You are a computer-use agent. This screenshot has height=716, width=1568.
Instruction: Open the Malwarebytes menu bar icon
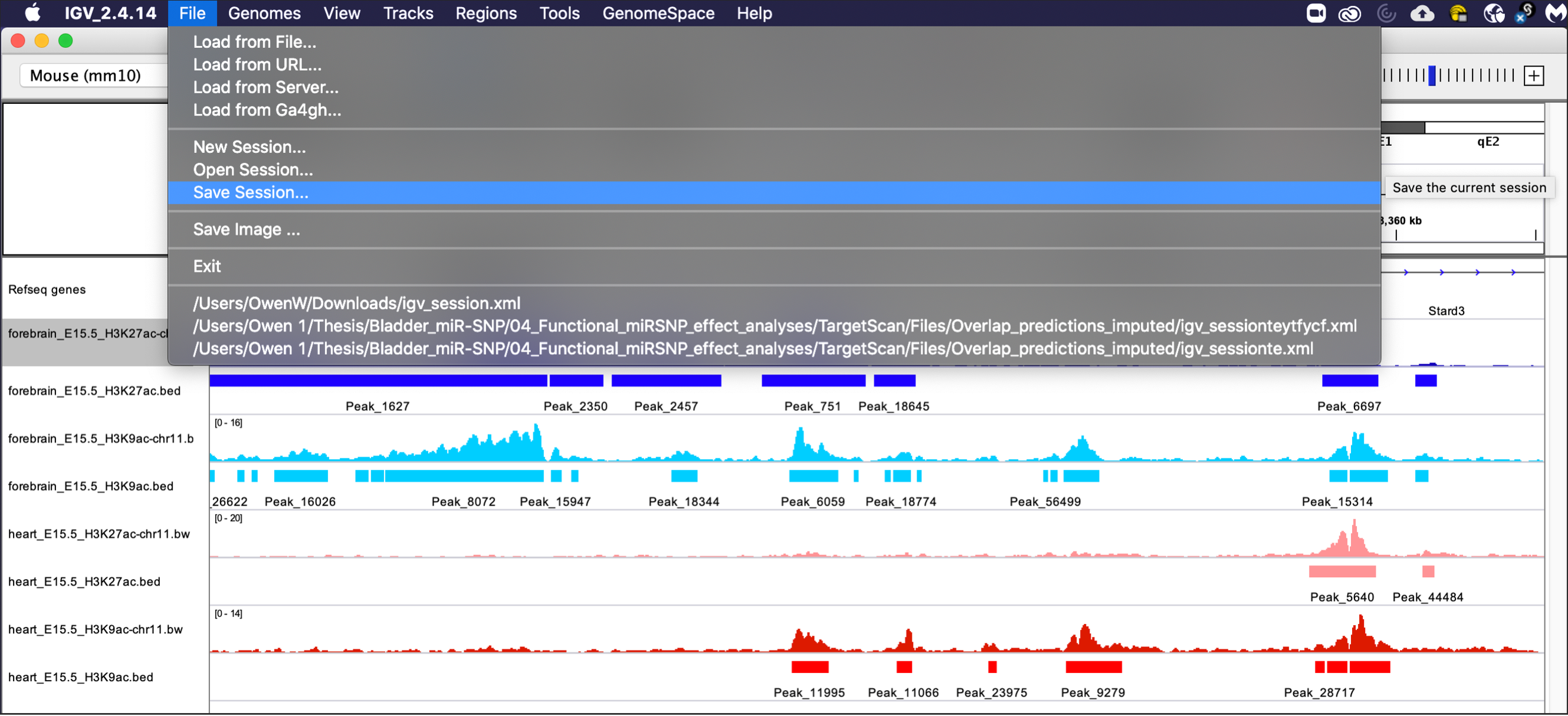(1554, 13)
